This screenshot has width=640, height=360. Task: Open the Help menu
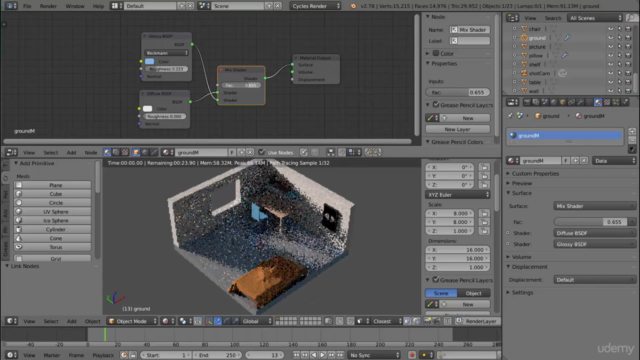pyautogui.click(x=98, y=6)
